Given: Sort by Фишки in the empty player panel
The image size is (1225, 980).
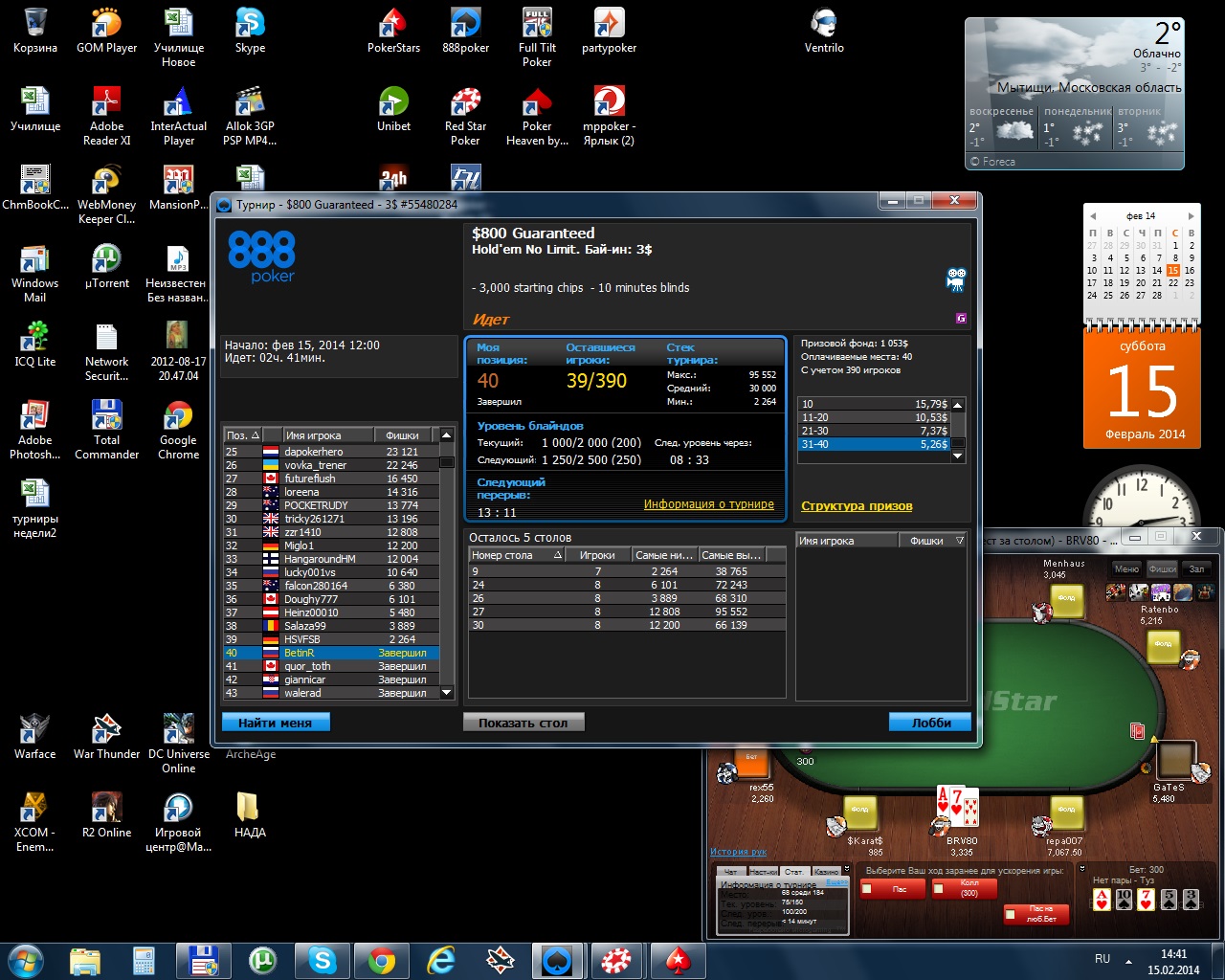Looking at the screenshot, I should tap(926, 541).
